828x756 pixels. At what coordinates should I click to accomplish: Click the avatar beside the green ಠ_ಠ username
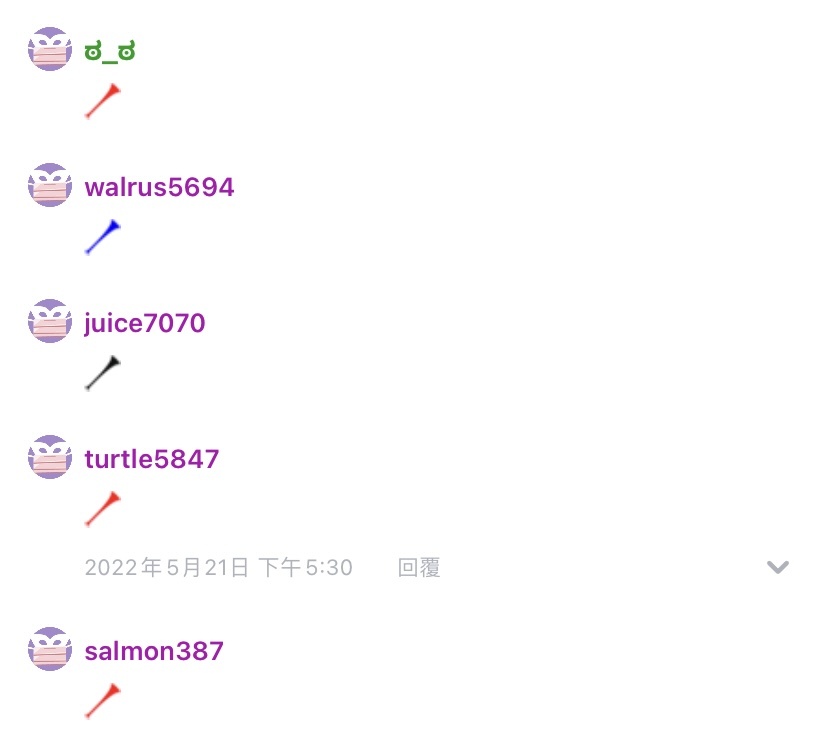(50, 49)
